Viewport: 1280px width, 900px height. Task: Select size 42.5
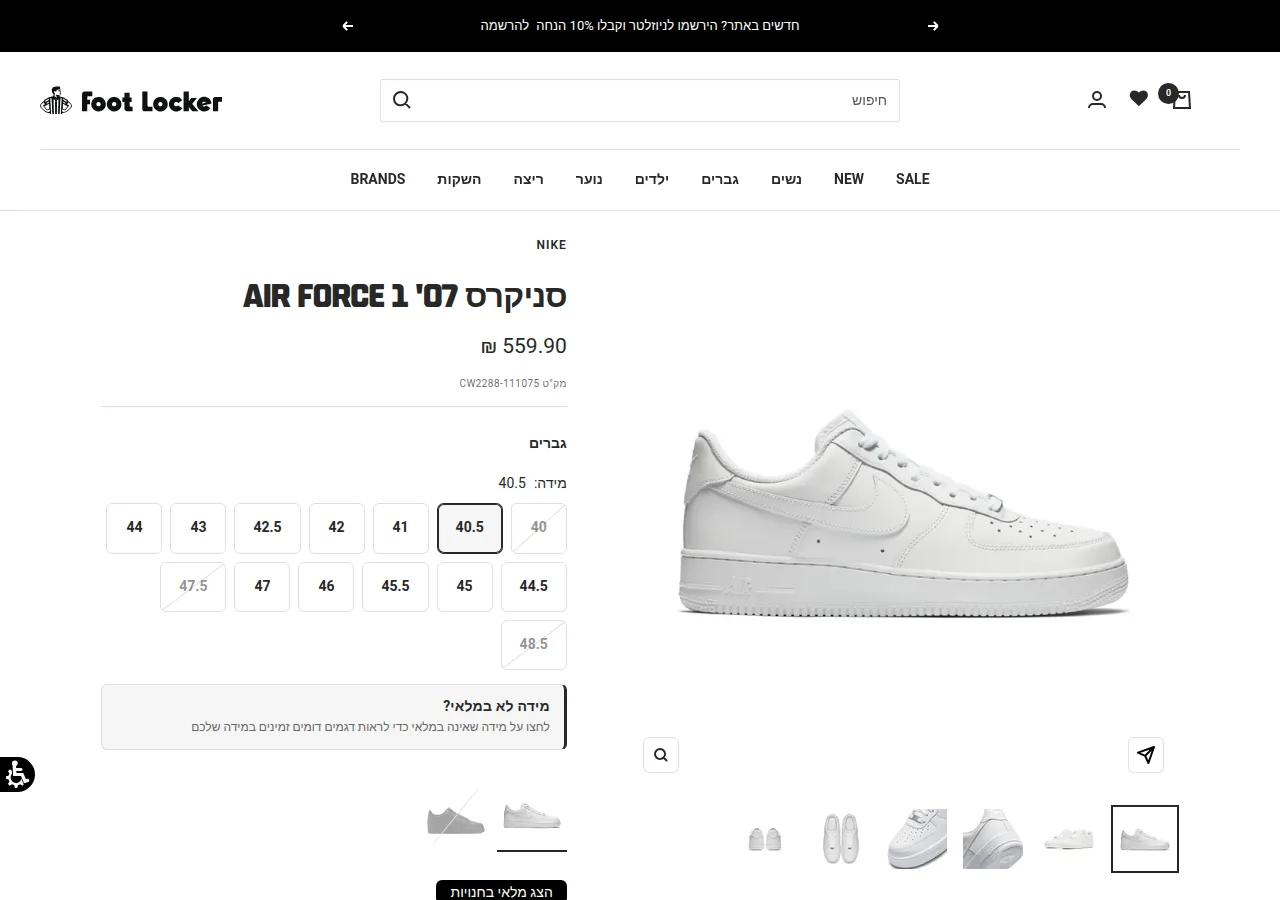[x=267, y=528]
